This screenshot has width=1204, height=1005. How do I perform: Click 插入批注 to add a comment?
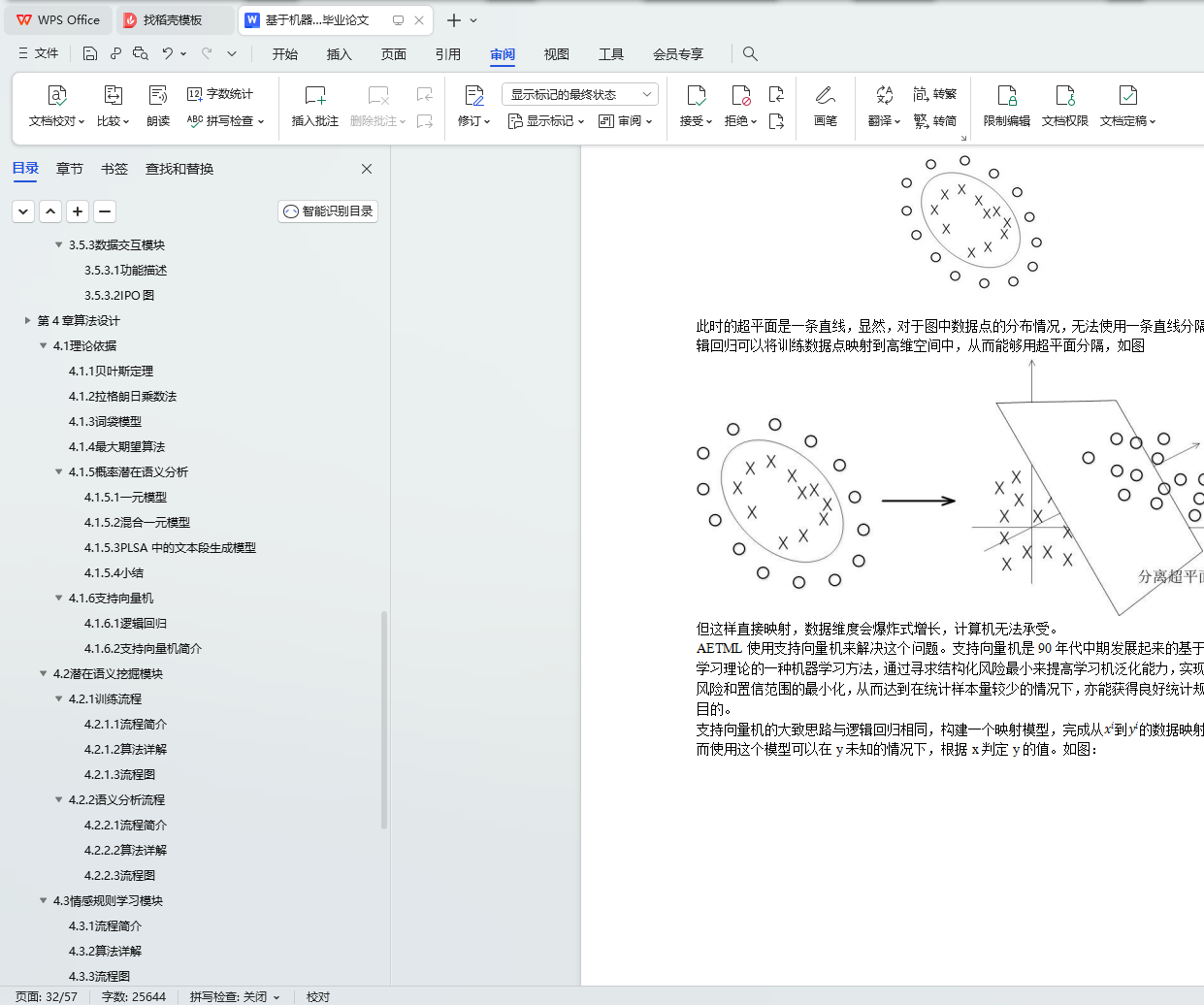pos(315,107)
